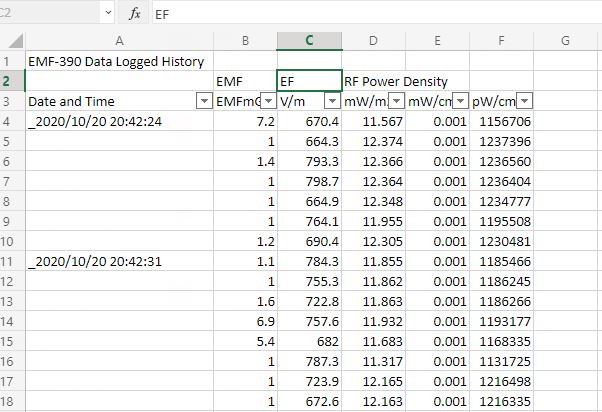Click cell with value 1193177

pos(501,321)
